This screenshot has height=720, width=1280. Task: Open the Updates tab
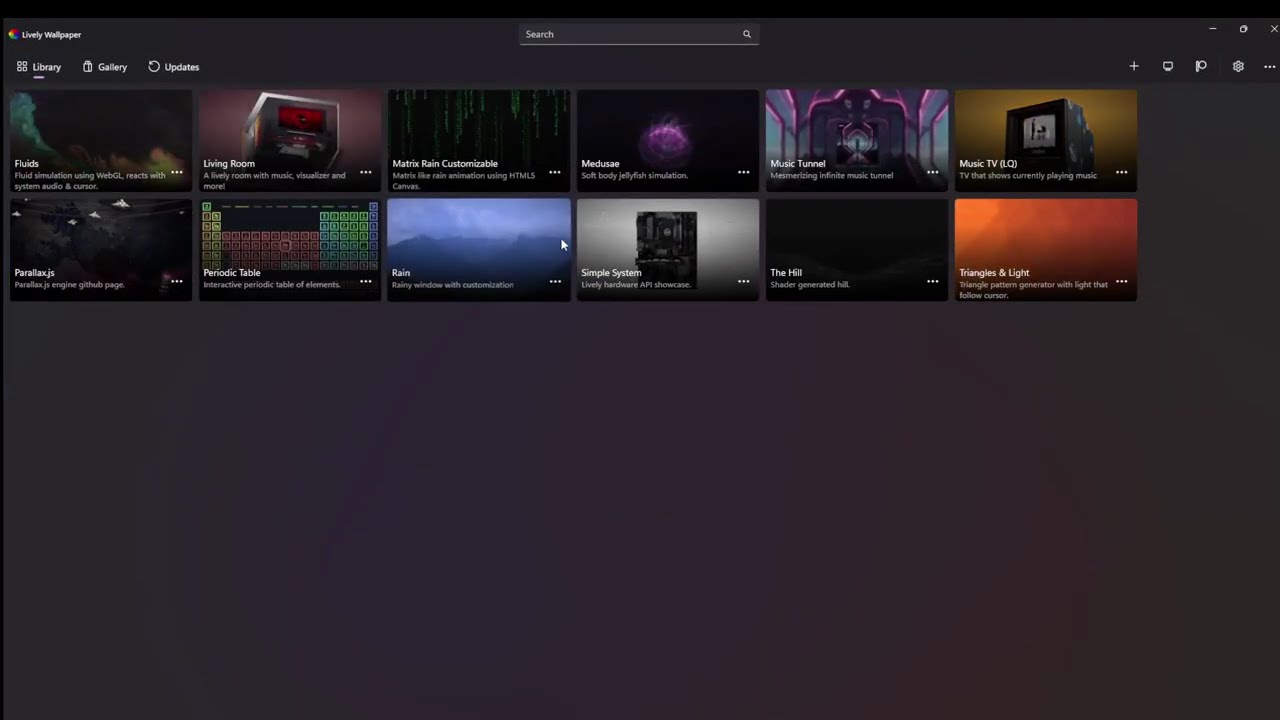tap(174, 67)
